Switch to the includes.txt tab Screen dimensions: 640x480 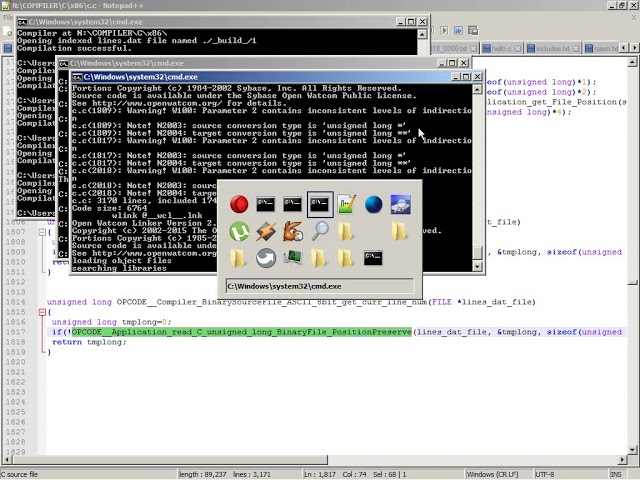(x=553, y=49)
